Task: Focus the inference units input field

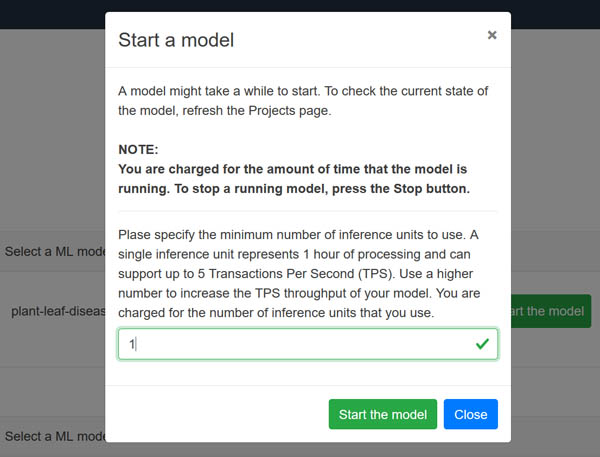Action: tap(308, 344)
